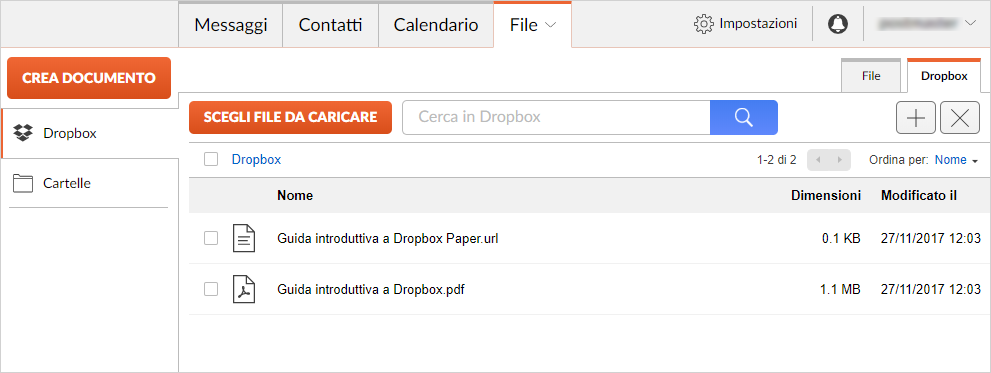Focus the Cerca in Dropbox search field
The height and width of the screenshot is (373, 991).
(556, 118)
